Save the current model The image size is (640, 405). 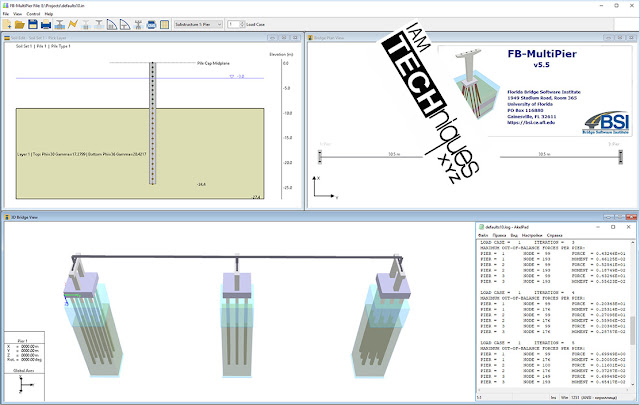(33, 24)
